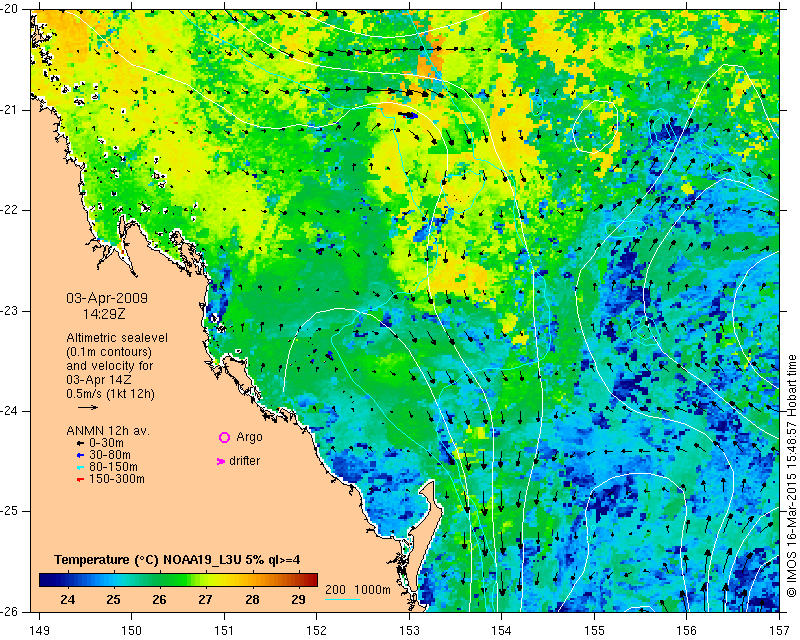This screenshot has height=640, width=800.
Task: Click latitude axis label -21
Action: click(x=9, y=110)
